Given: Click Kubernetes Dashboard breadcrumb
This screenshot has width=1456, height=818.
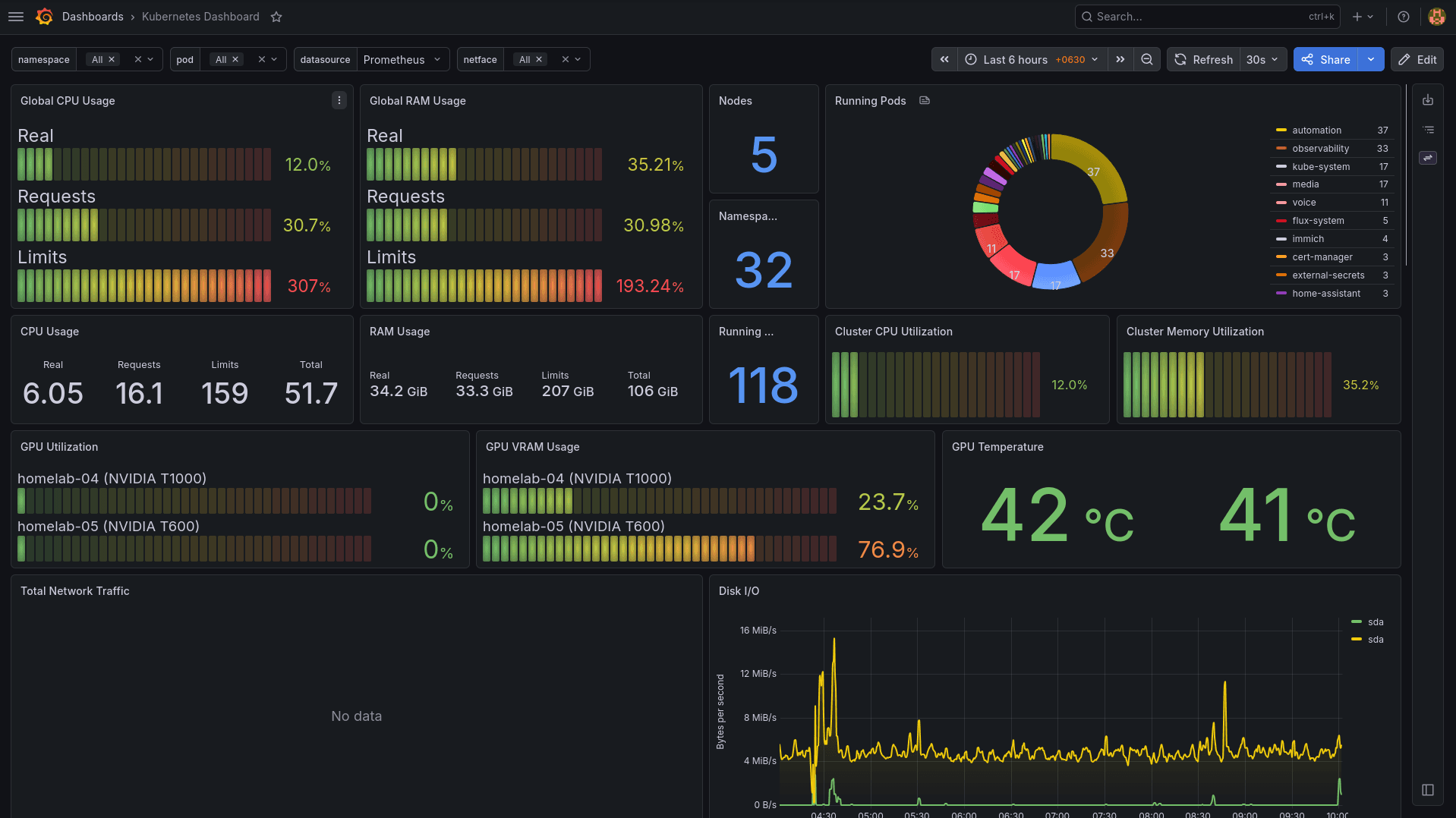Looking at the screenshot, I should [200, 17].
